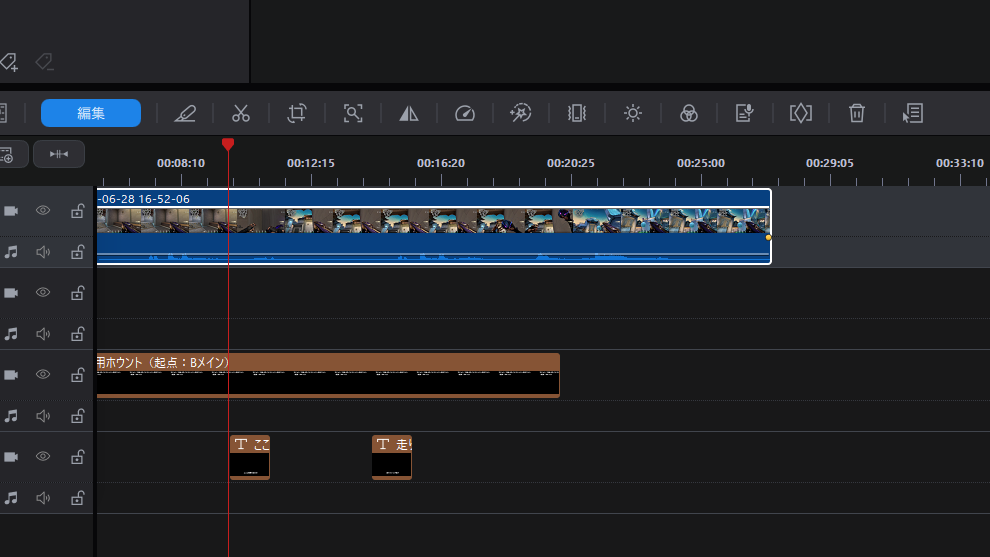Delete clip with the trash icon

[857, 114]
